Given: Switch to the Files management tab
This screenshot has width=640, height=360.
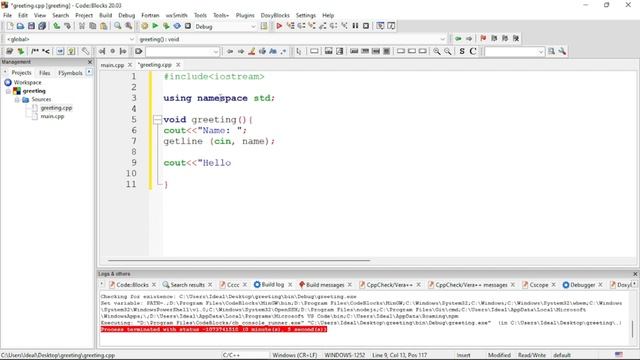Looking at the screenshot, I should coord(44,73).
